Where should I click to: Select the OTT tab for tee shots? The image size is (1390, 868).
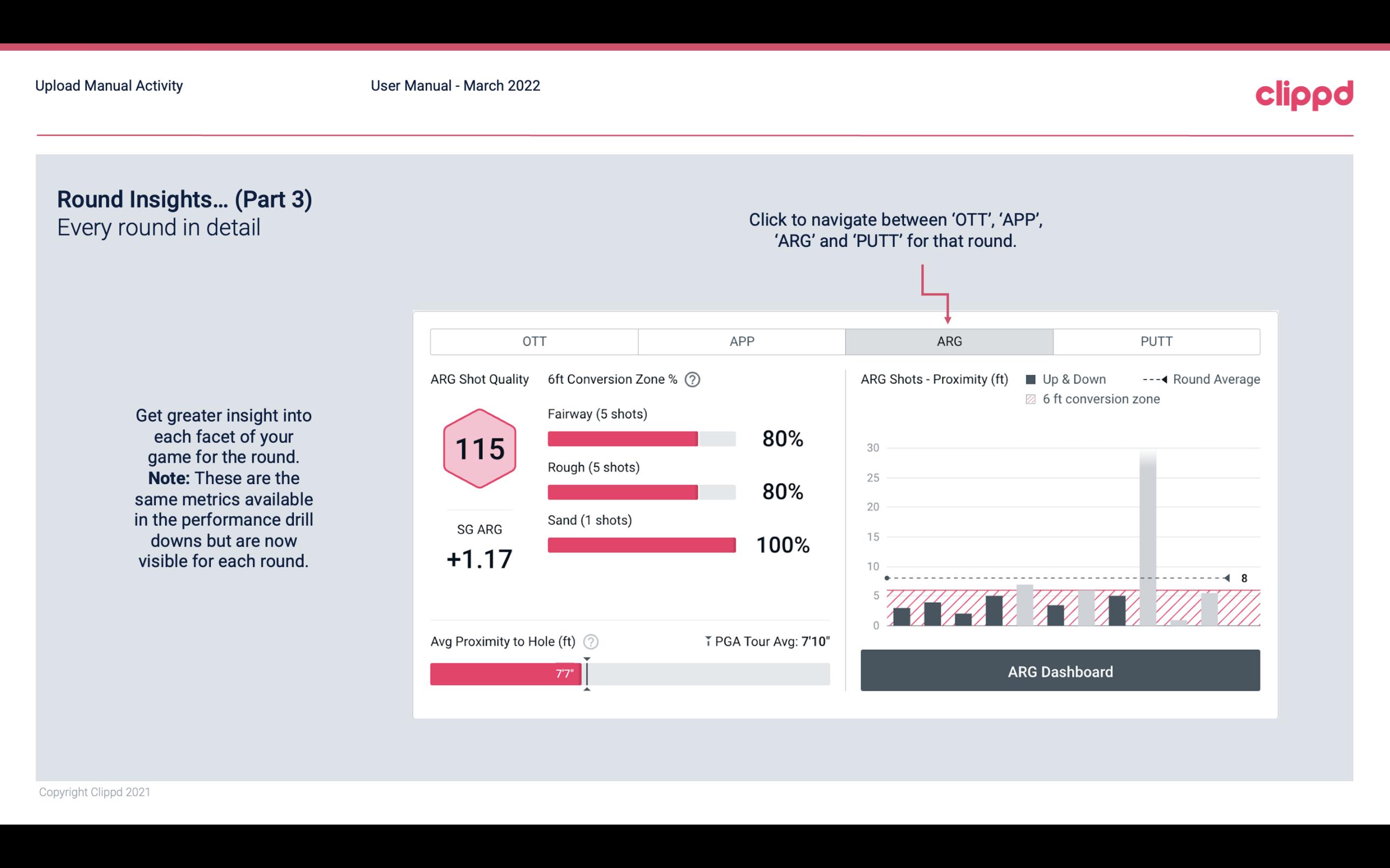pyautogui.click(x=533, y=341)
